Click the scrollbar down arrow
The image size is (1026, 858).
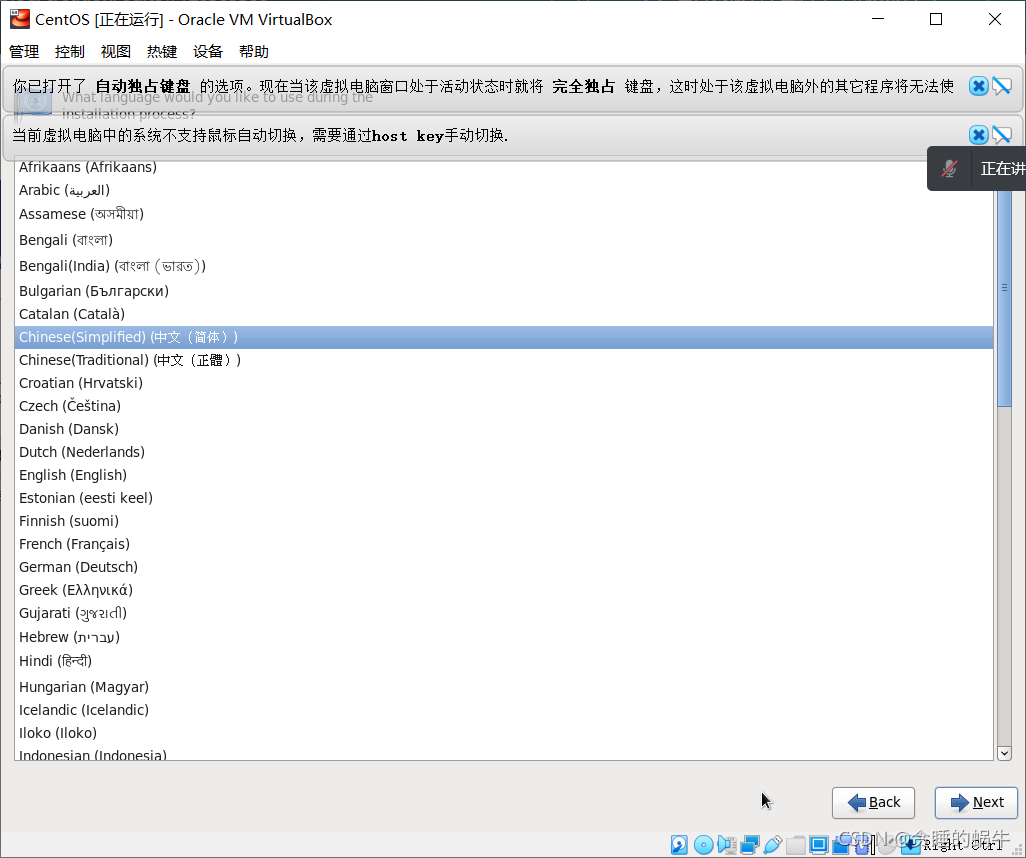pyautogui.click(x=1004, y=753)
